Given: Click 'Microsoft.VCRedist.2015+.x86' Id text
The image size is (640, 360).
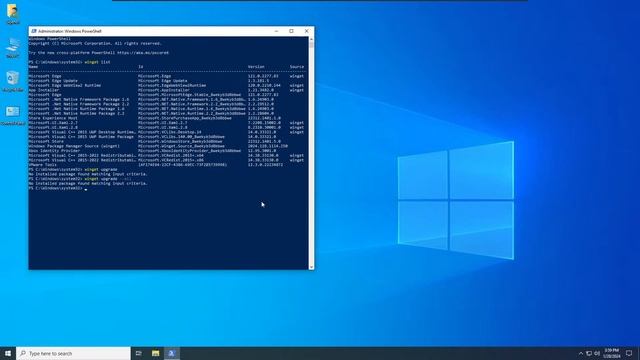Looking at the screenshot, I should click(x=171, y=160).
